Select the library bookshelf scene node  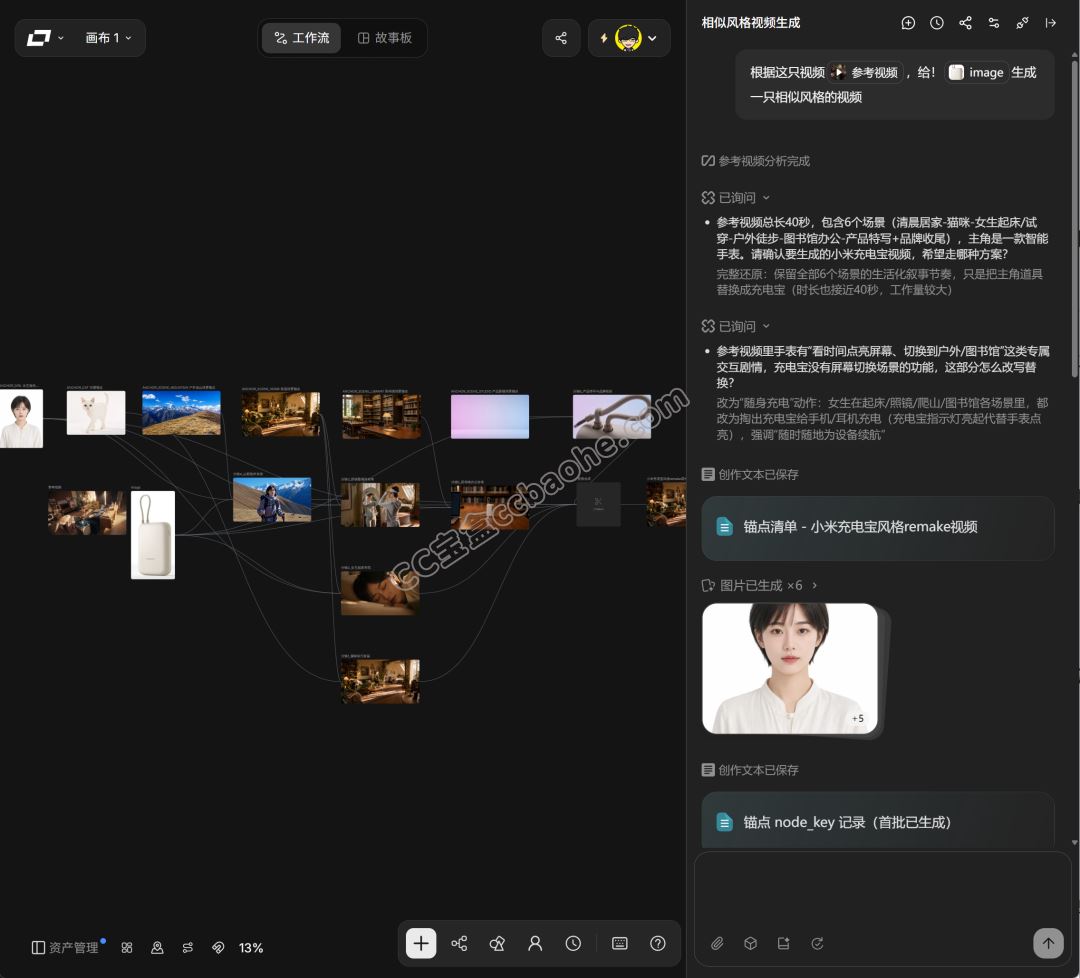click(381, 417)
